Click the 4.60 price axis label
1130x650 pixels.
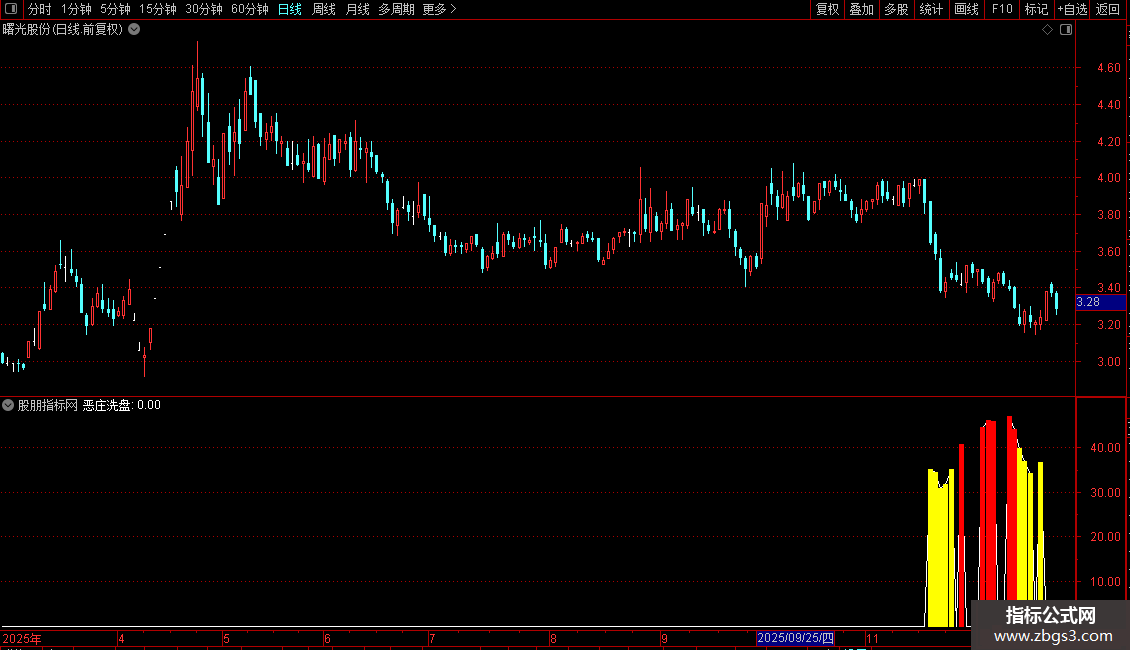click(1108, 68)
